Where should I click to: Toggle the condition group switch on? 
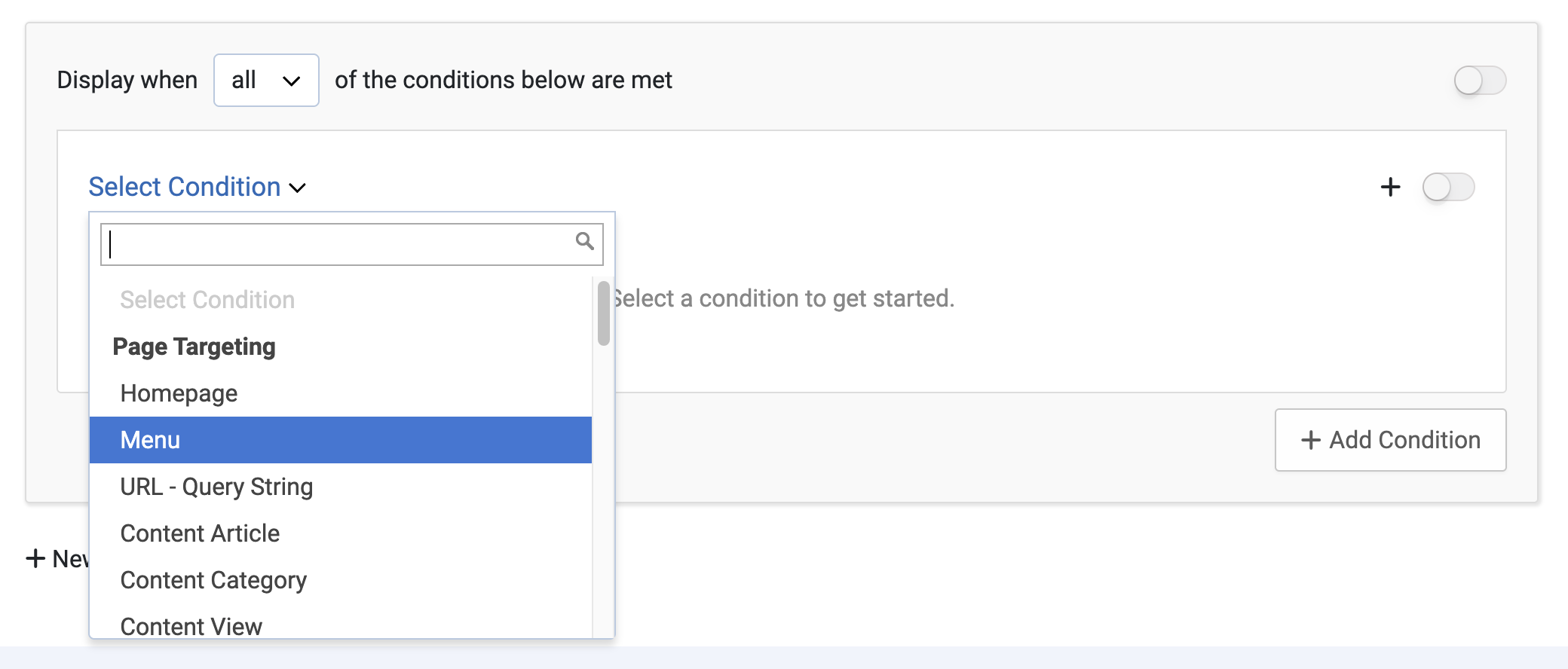(1479, 81)
